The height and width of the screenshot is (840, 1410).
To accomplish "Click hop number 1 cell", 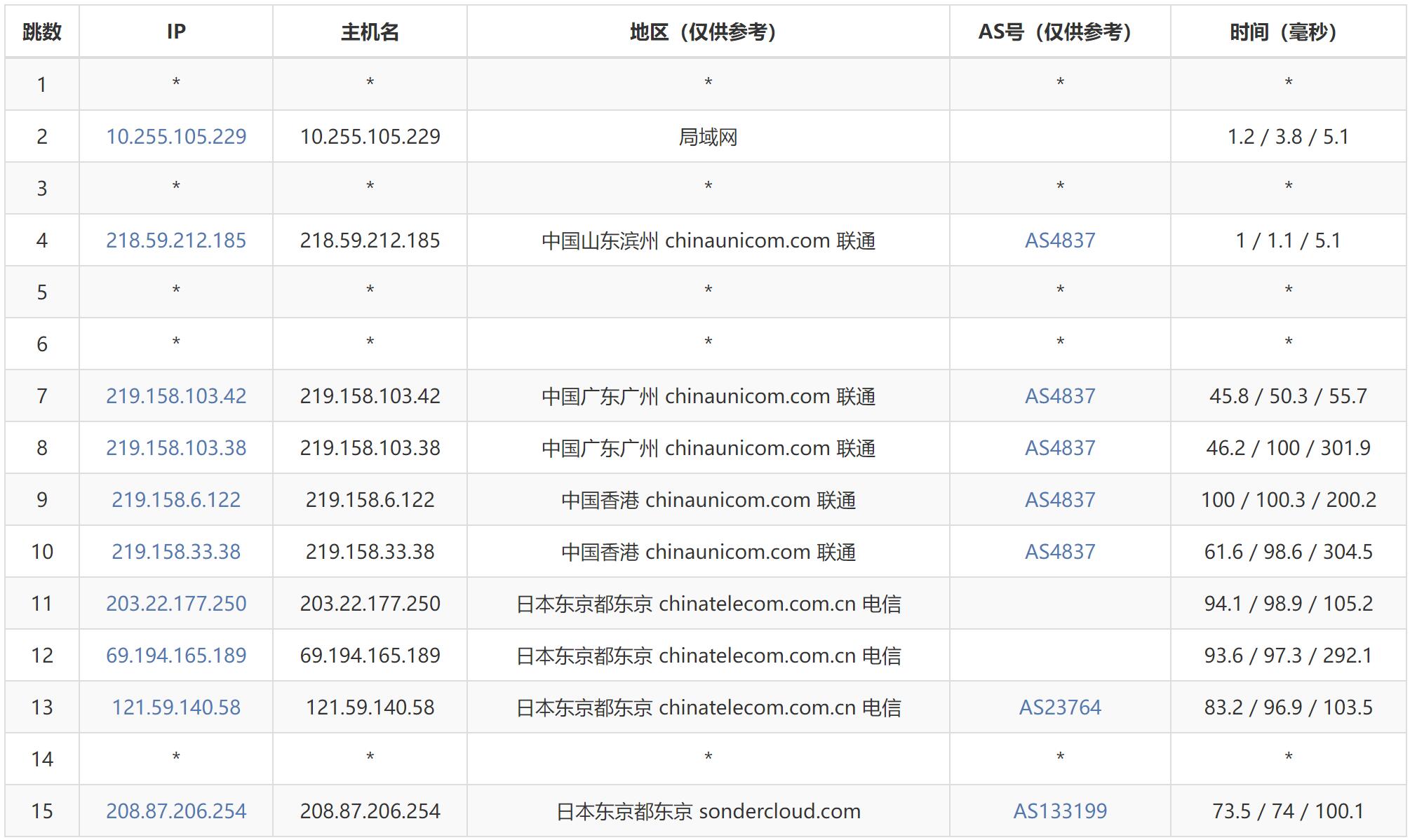I will (42, 84).
